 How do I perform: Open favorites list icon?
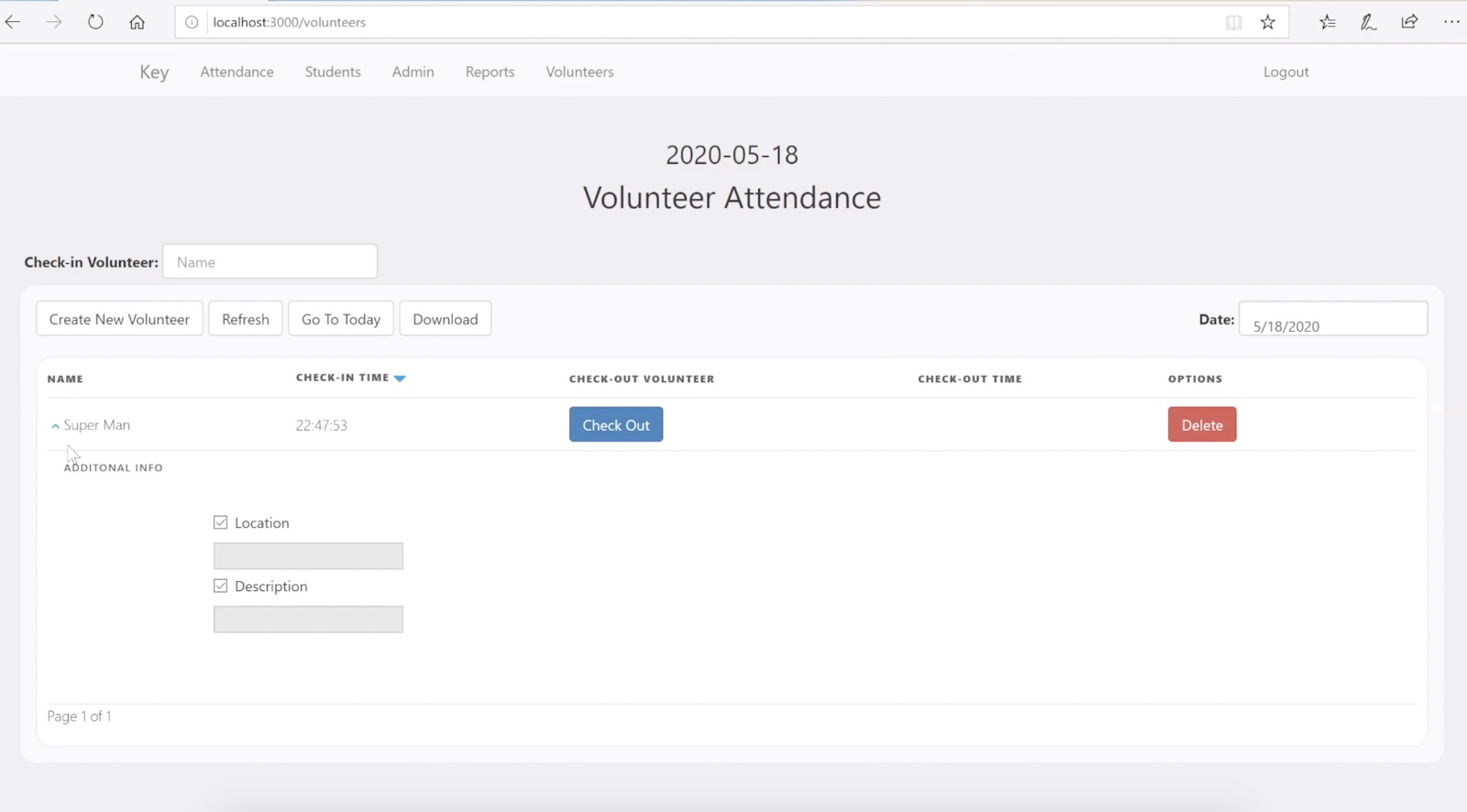click(x=1327, y=22)
